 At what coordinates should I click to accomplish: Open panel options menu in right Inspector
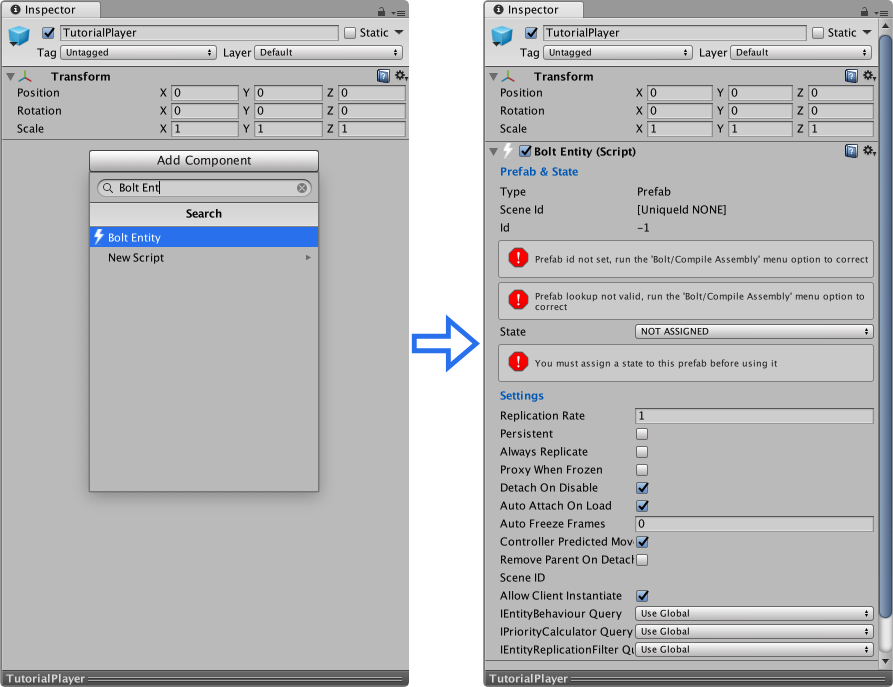(882, 13)
